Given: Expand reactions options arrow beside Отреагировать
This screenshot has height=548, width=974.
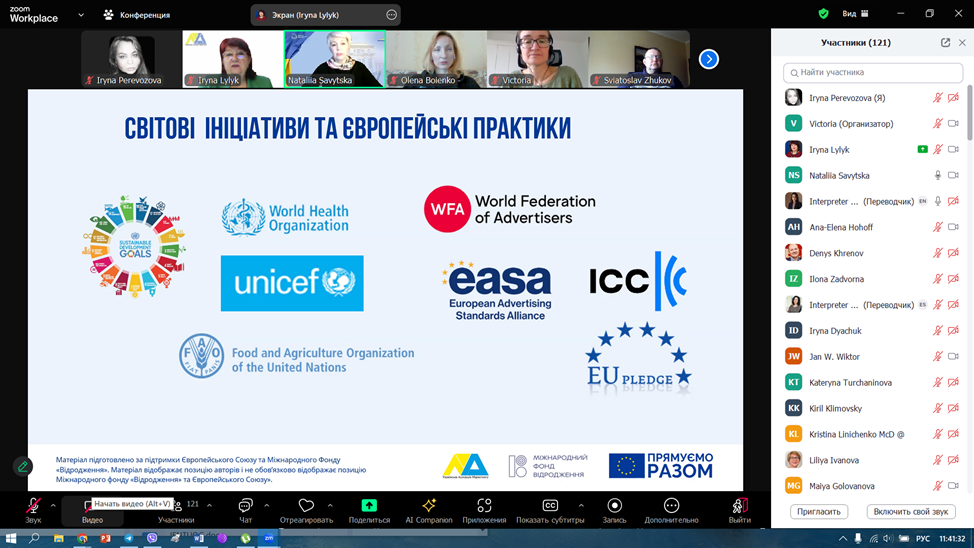Looking at the screenshot, I should [330, 505].
